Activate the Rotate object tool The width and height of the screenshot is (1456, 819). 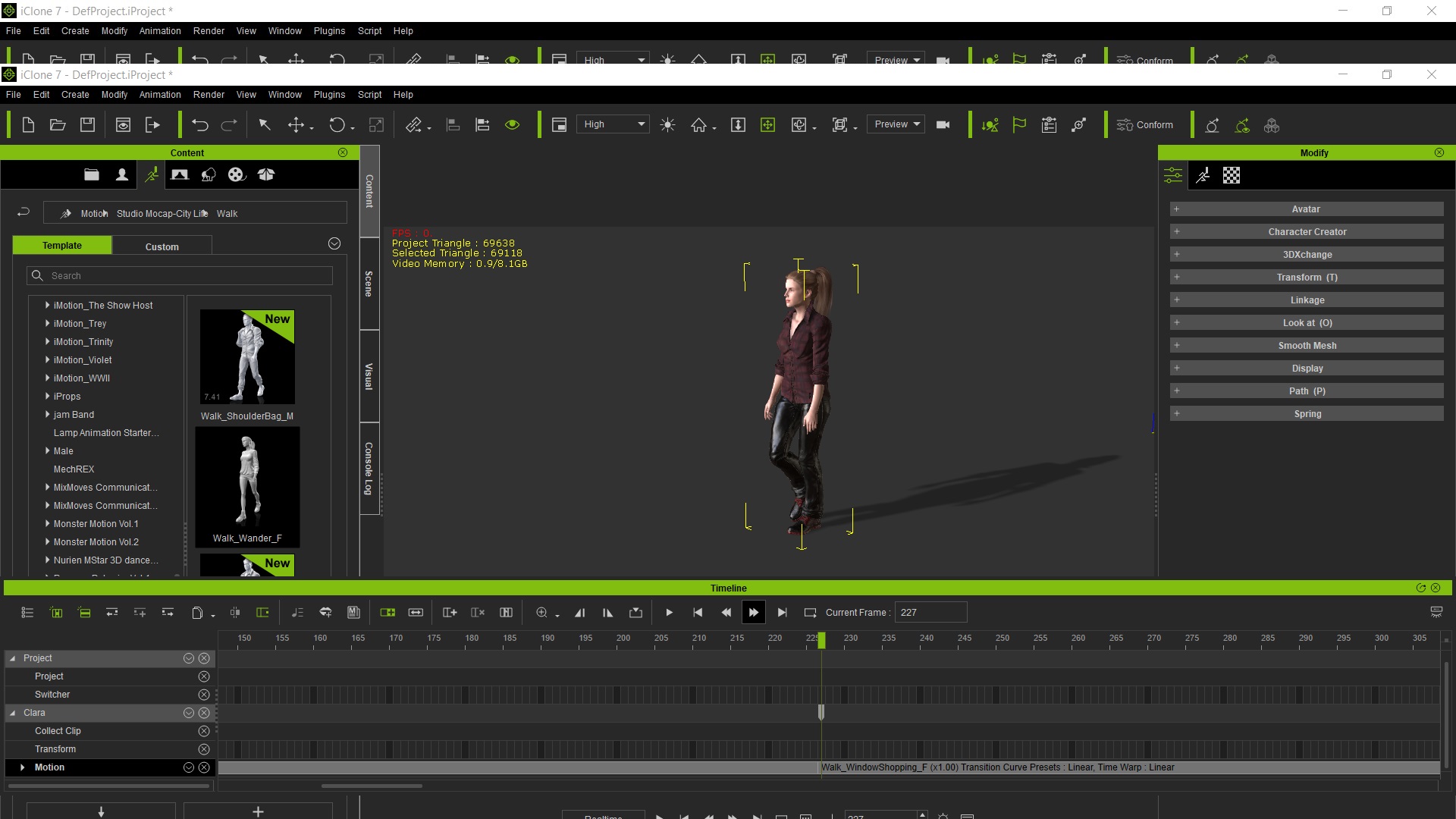tap(337, 125)
